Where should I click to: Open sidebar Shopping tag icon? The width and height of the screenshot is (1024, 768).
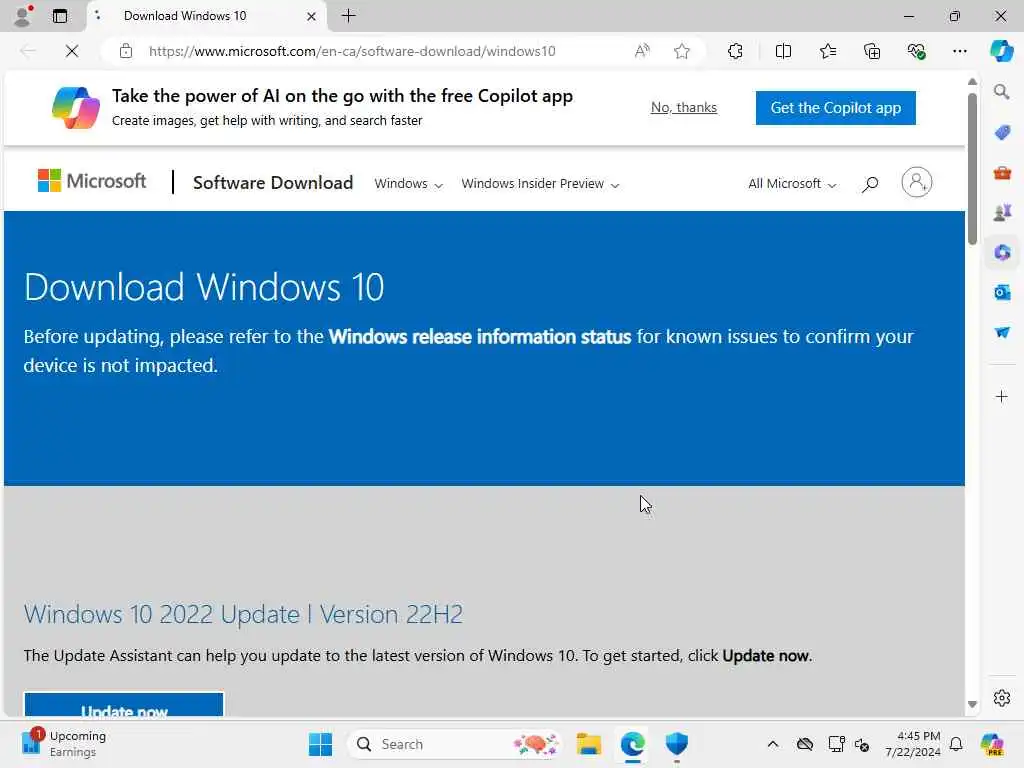1002,133
